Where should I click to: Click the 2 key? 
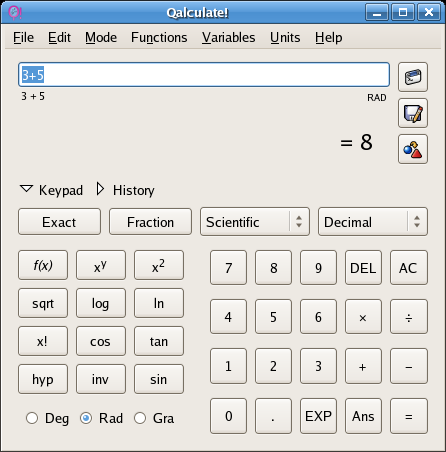click(x=273, y=366)
